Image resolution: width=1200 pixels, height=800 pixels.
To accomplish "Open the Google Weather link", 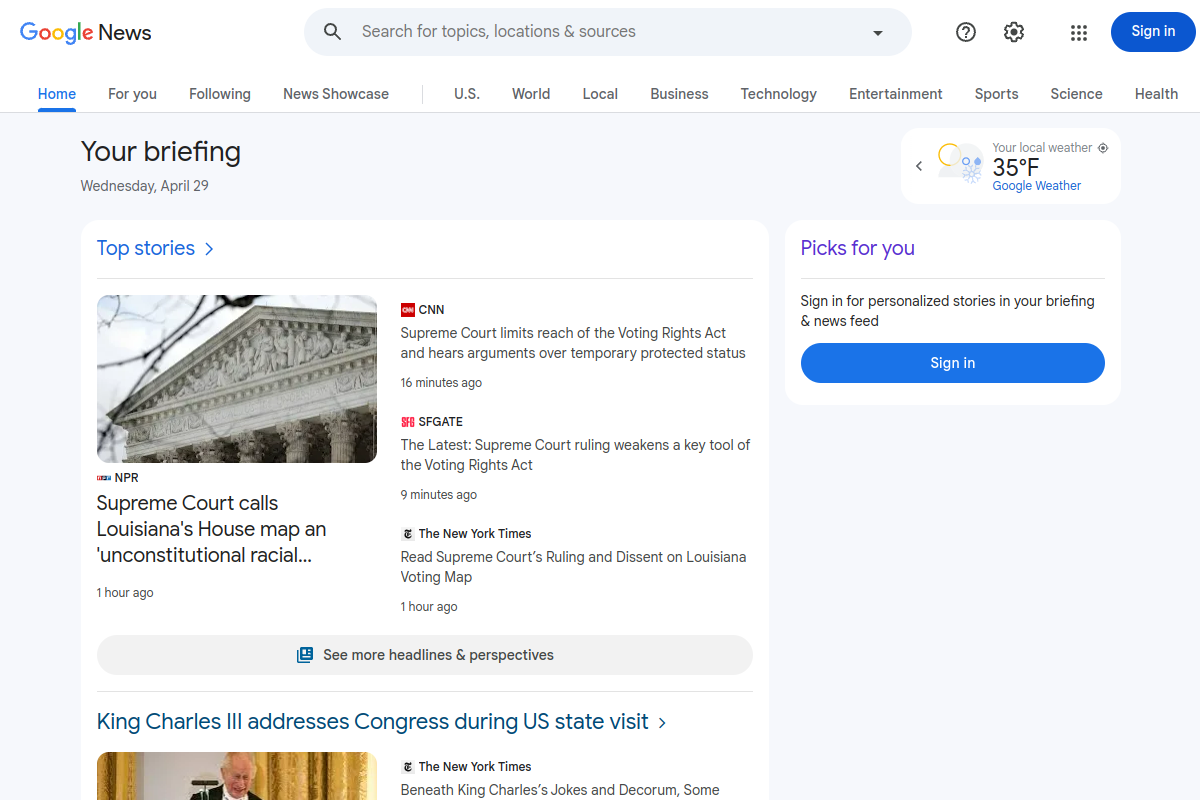I will pyautogui.click(x=1037, y=186).
